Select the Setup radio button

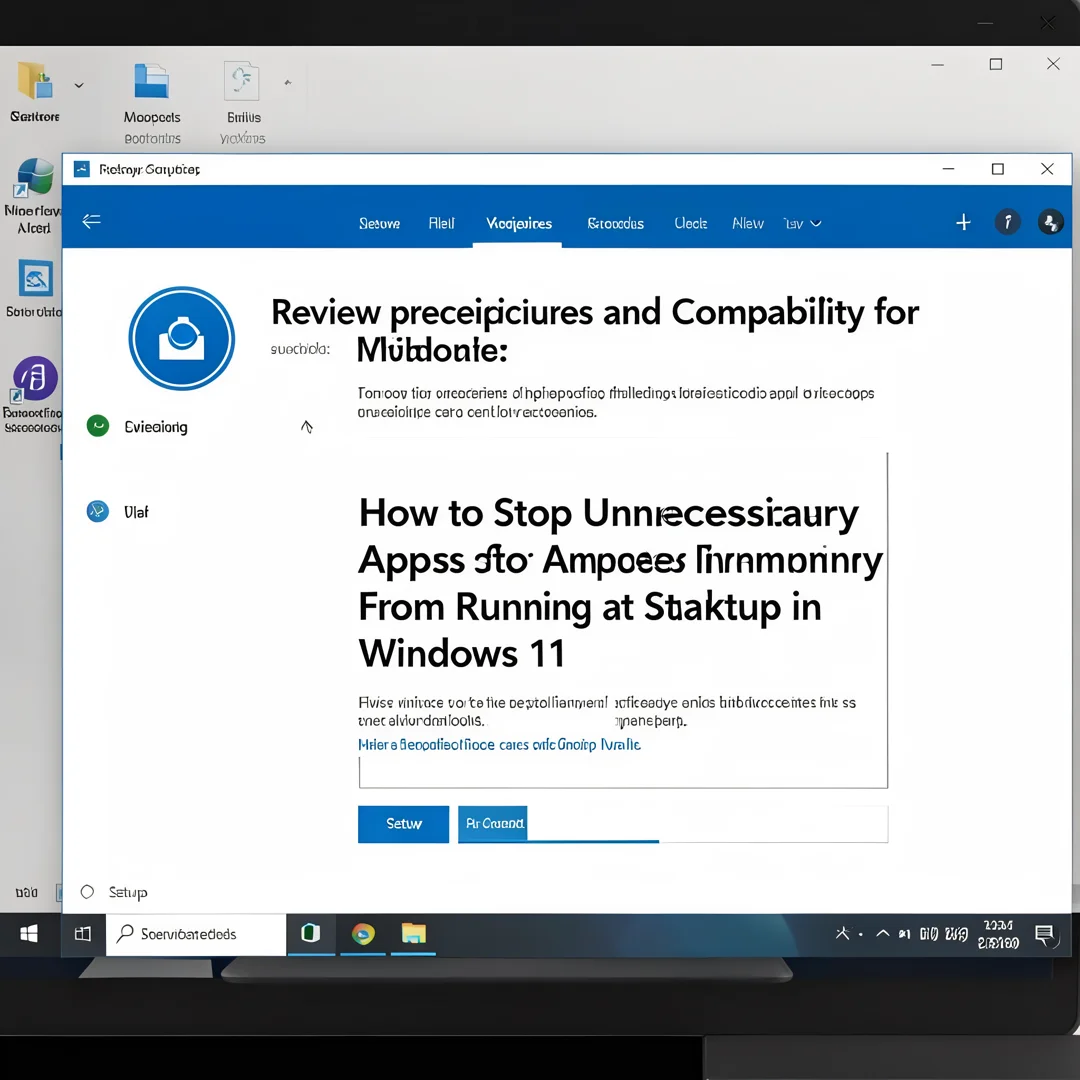click(x=87, y=892)
